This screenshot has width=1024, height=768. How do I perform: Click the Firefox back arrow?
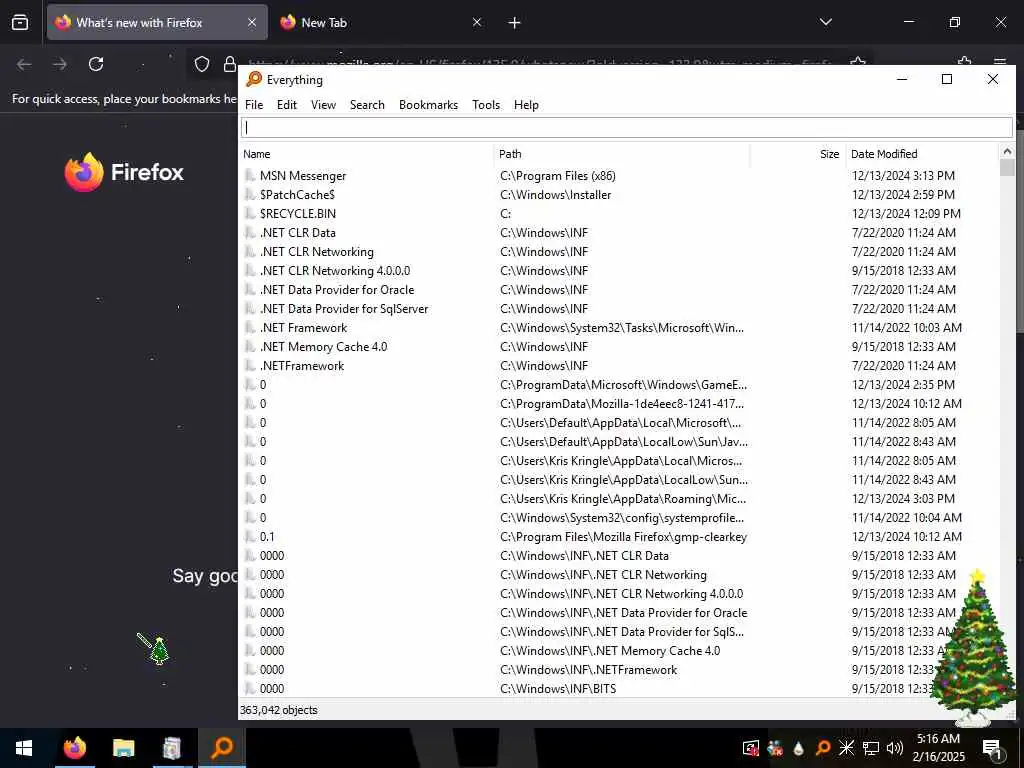coord(24,64)
